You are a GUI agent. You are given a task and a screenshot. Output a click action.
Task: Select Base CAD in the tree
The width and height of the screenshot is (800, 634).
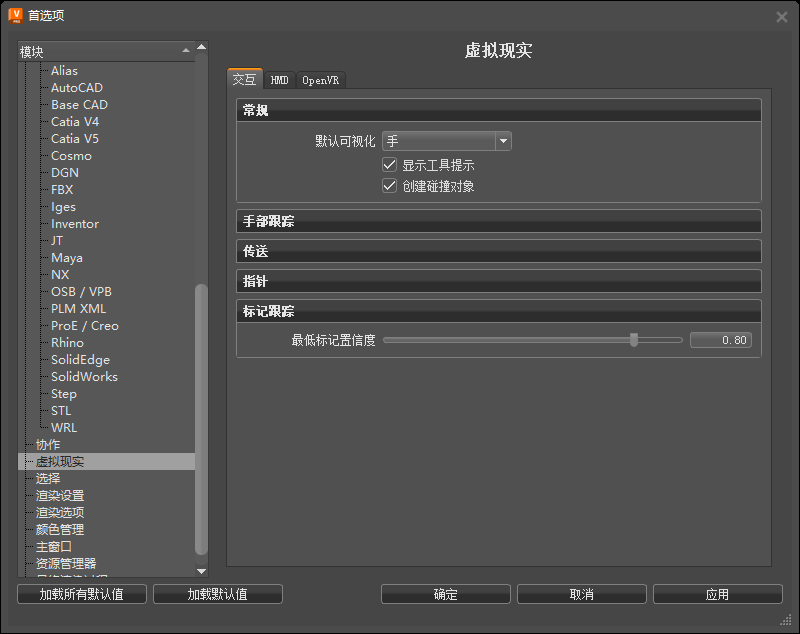coord(80,105)
